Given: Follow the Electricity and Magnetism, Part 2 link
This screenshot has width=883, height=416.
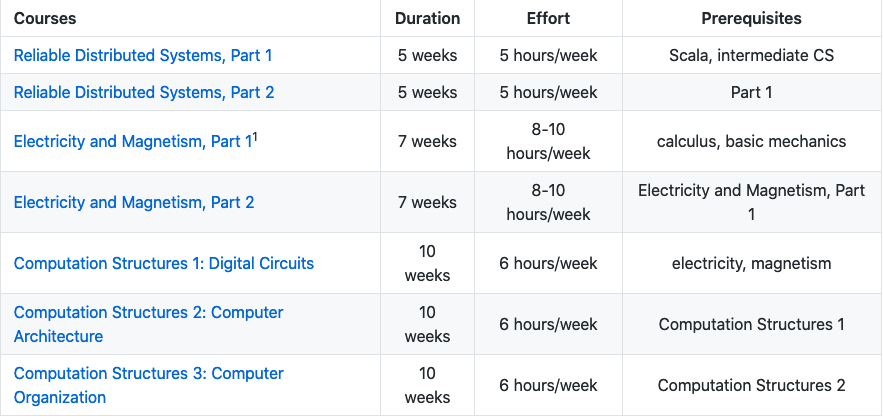Looking at the screenshot, I should pos(134,203).
